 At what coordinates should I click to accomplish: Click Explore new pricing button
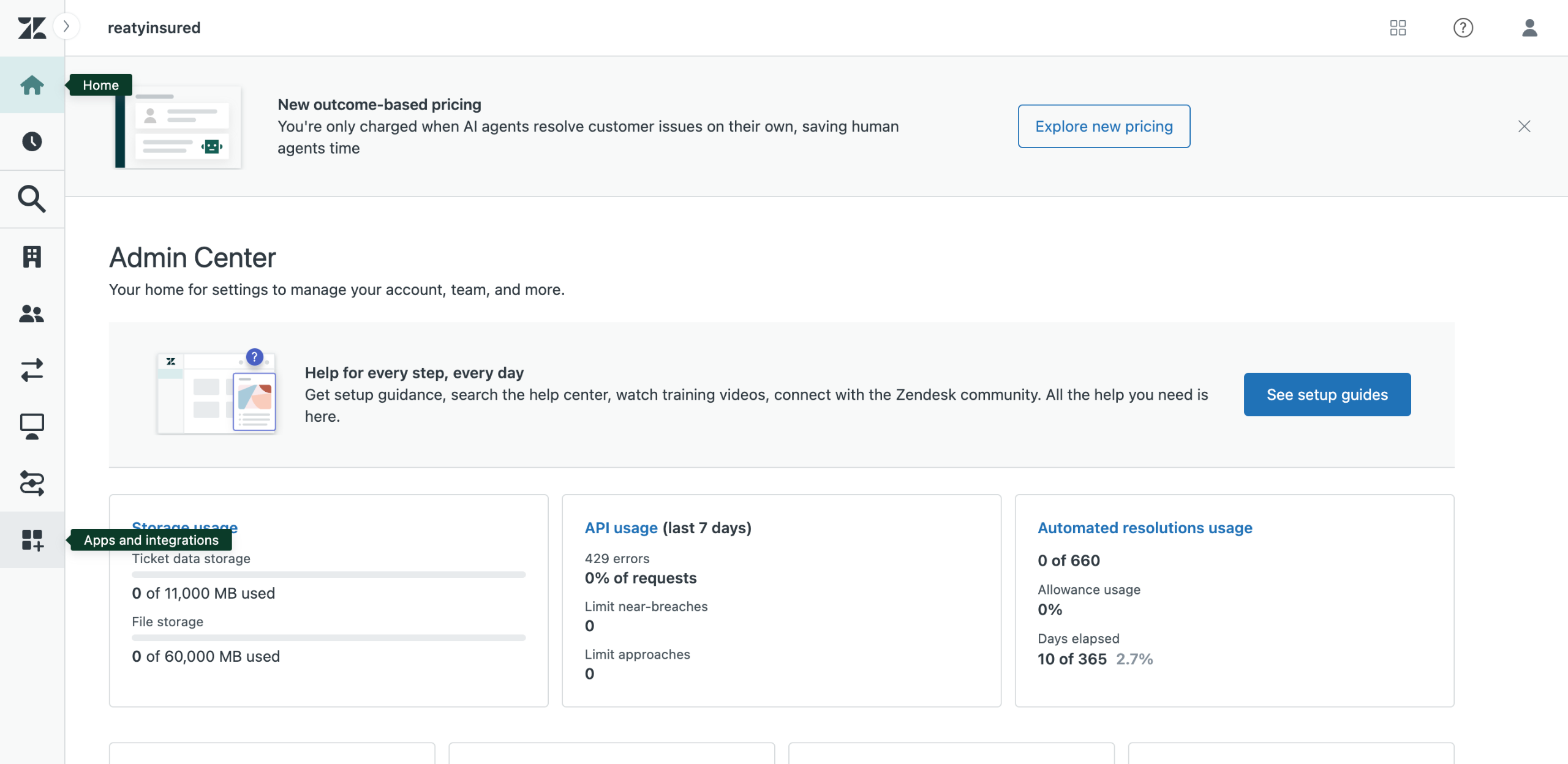(1104, 126)
